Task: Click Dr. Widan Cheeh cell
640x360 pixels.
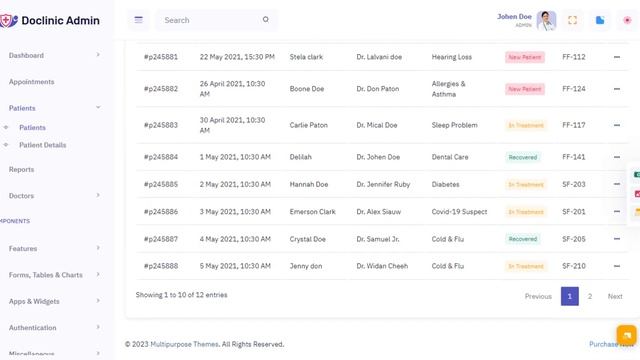Action: click(x=382, y=266)
